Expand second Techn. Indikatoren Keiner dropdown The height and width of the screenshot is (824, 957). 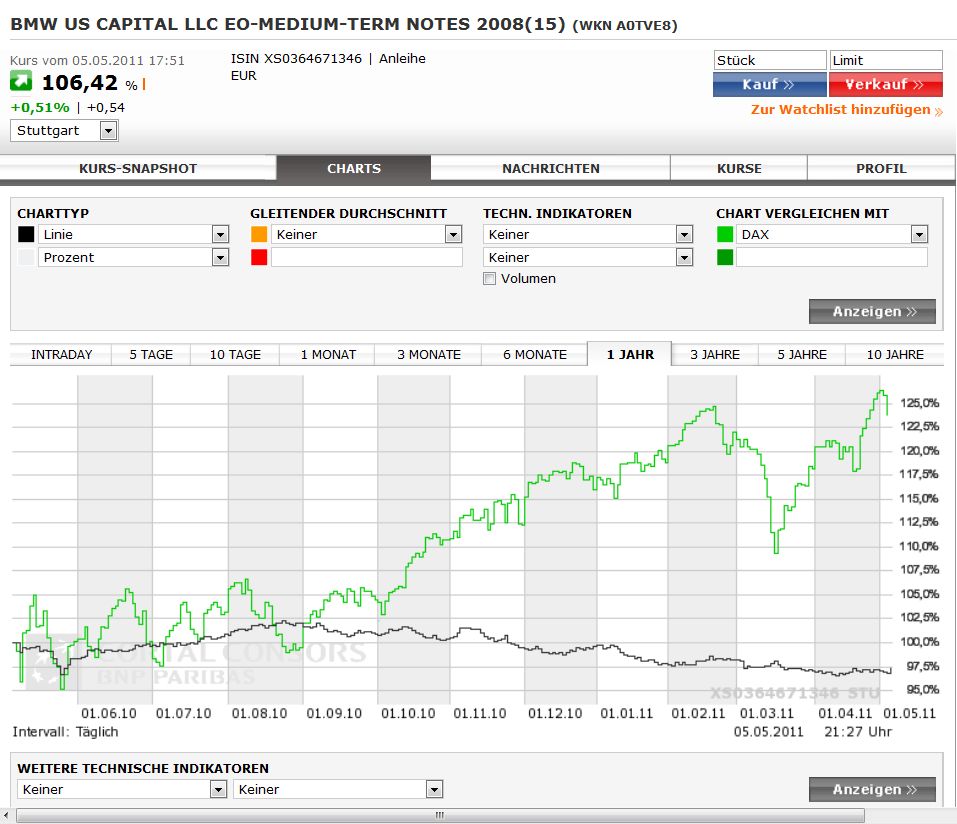tap(588, 258)
